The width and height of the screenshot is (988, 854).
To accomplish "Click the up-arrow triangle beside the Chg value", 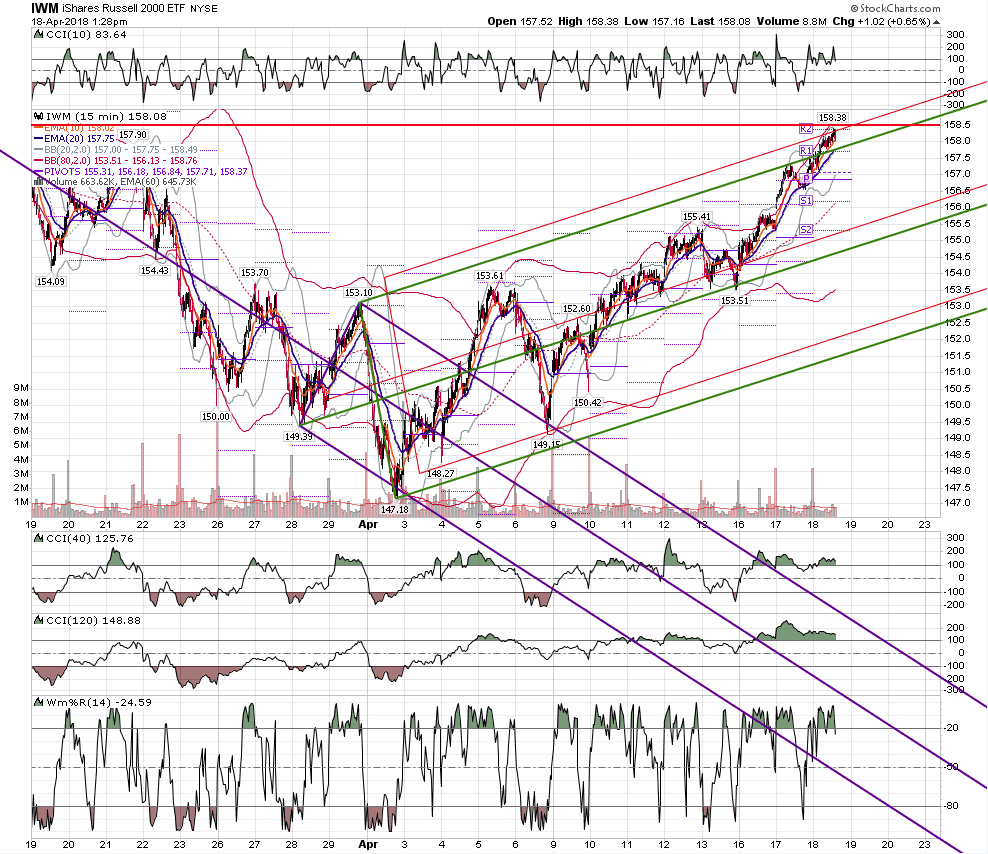I will tap(936, 21).
